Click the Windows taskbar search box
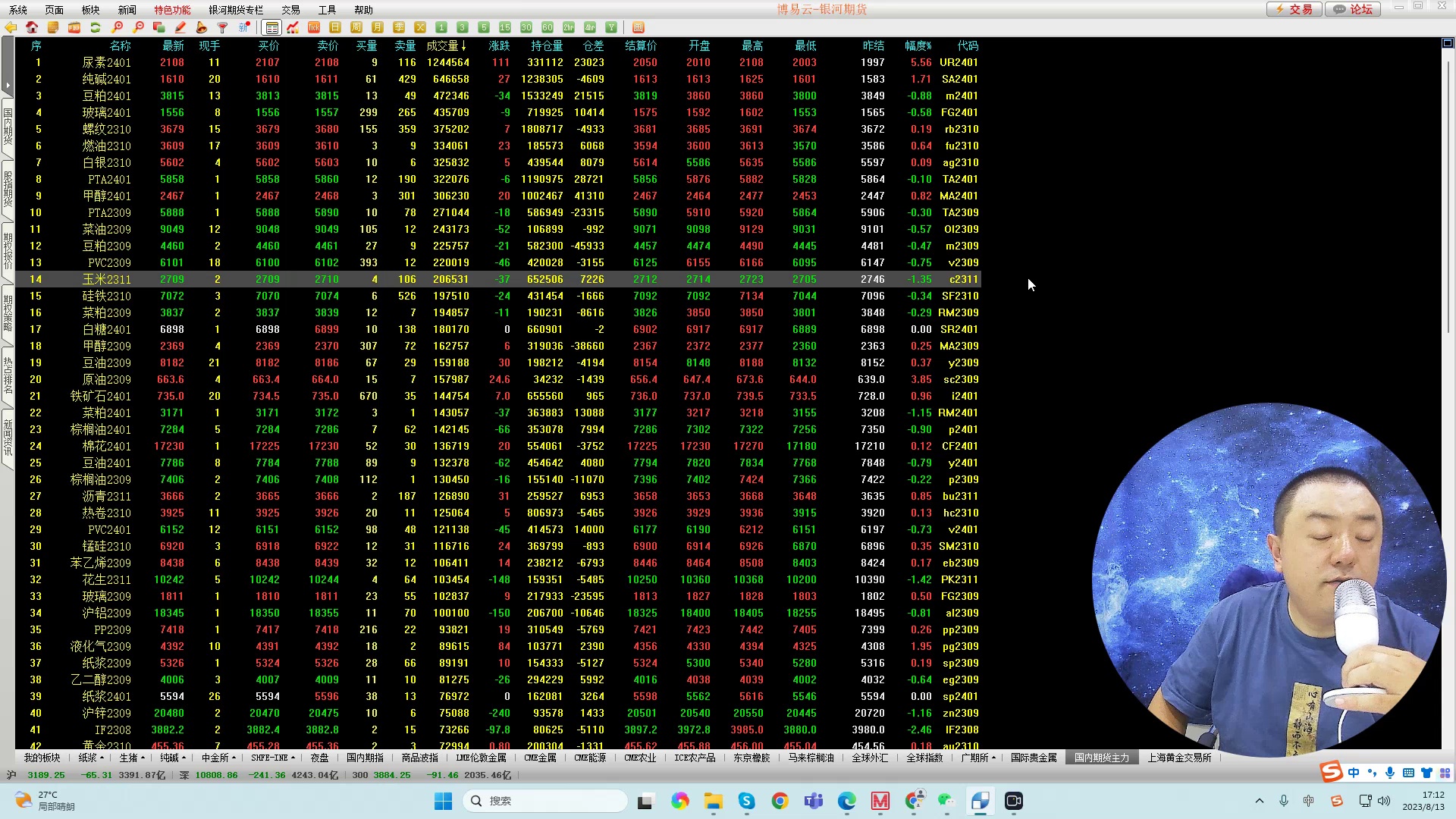This screenshot has width=1456, height=819. 546,801
